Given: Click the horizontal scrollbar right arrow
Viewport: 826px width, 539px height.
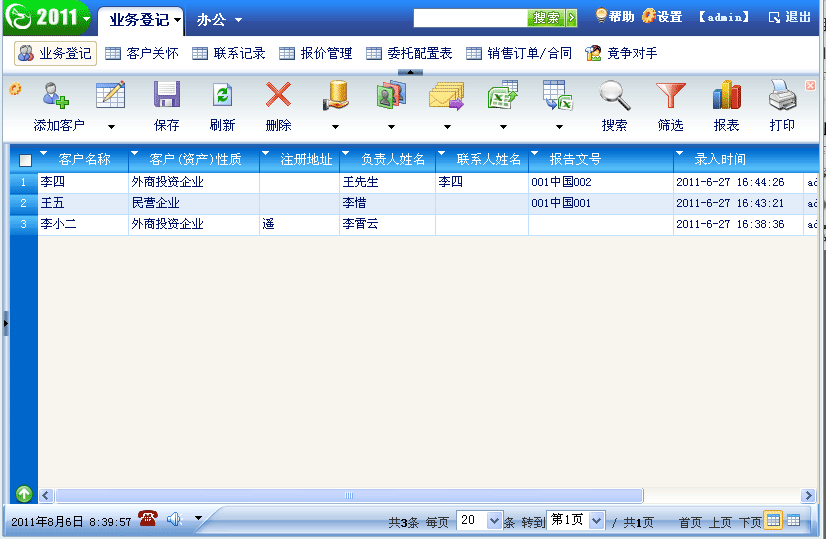Looking at the screenshot, I should click(808, 495).
